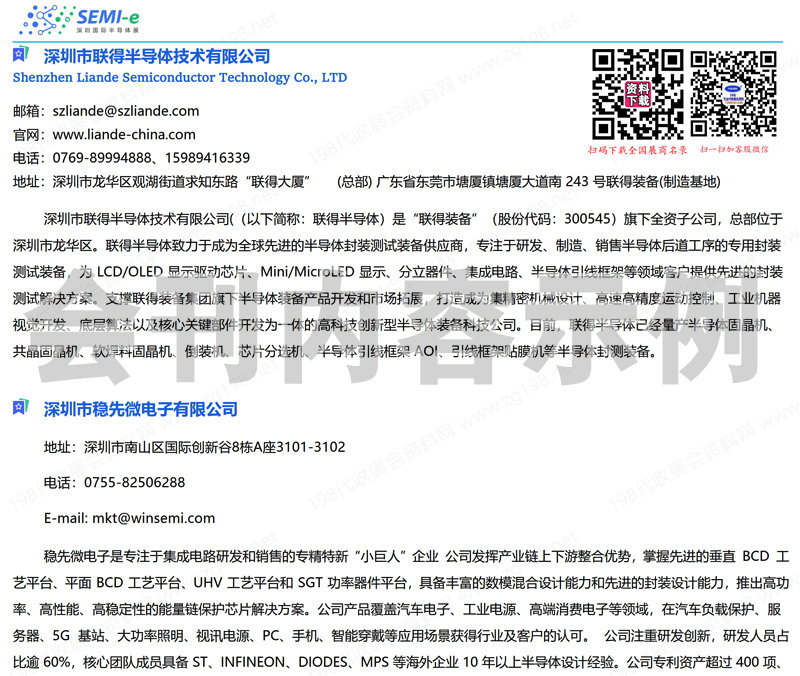Open the www.liande-china.com website link
This screenshot has width=800, height=676.
pos(124,134)
